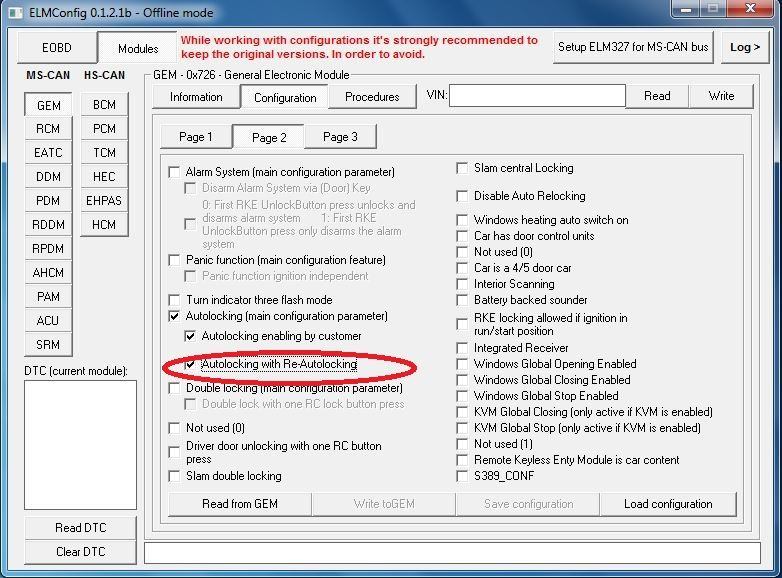Check Disable Auto Relocking

[462, 196]
